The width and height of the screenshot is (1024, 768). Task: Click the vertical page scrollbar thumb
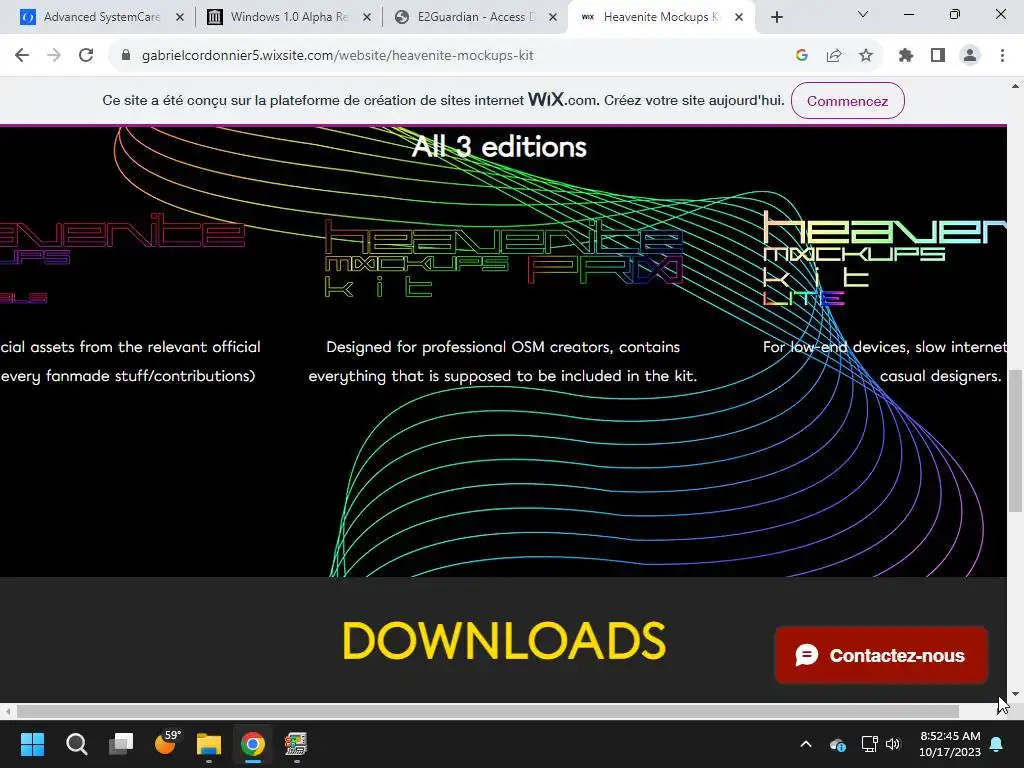pos(1016,441)
